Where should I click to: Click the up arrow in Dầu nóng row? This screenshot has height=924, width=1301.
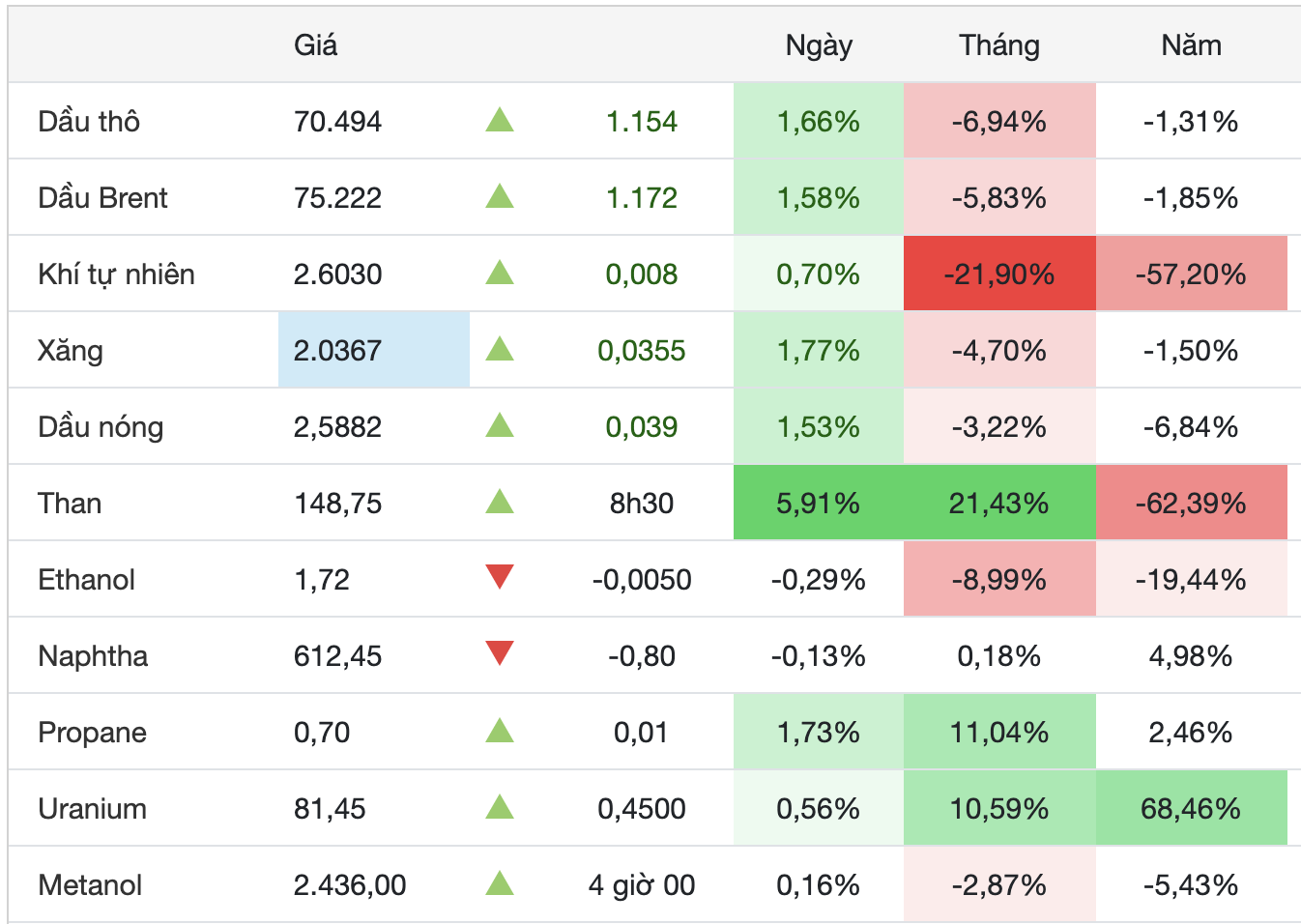(500, 425)
